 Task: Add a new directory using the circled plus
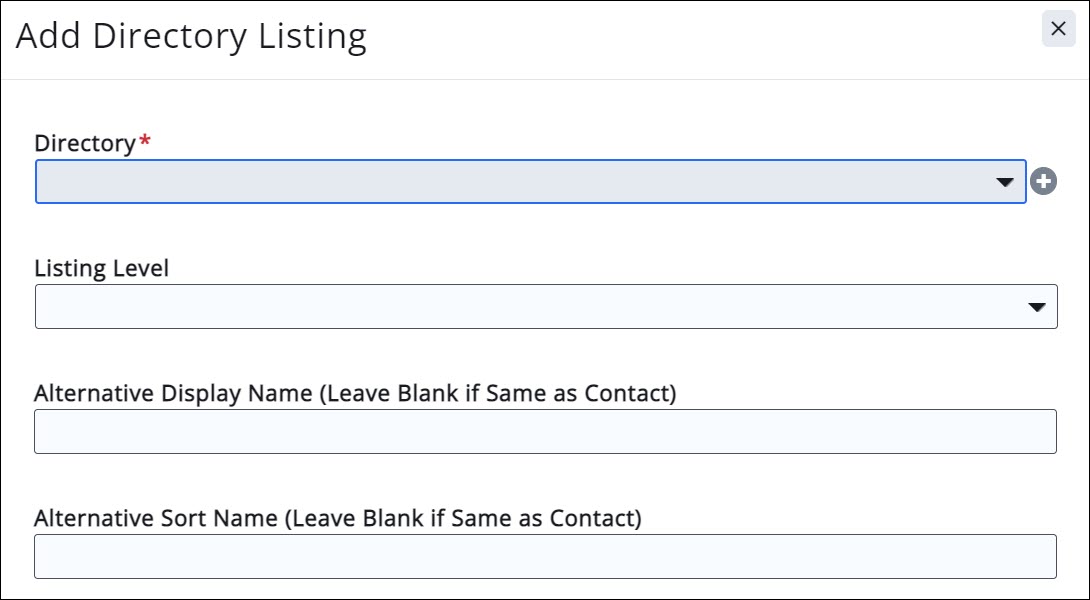[1043, 182]
